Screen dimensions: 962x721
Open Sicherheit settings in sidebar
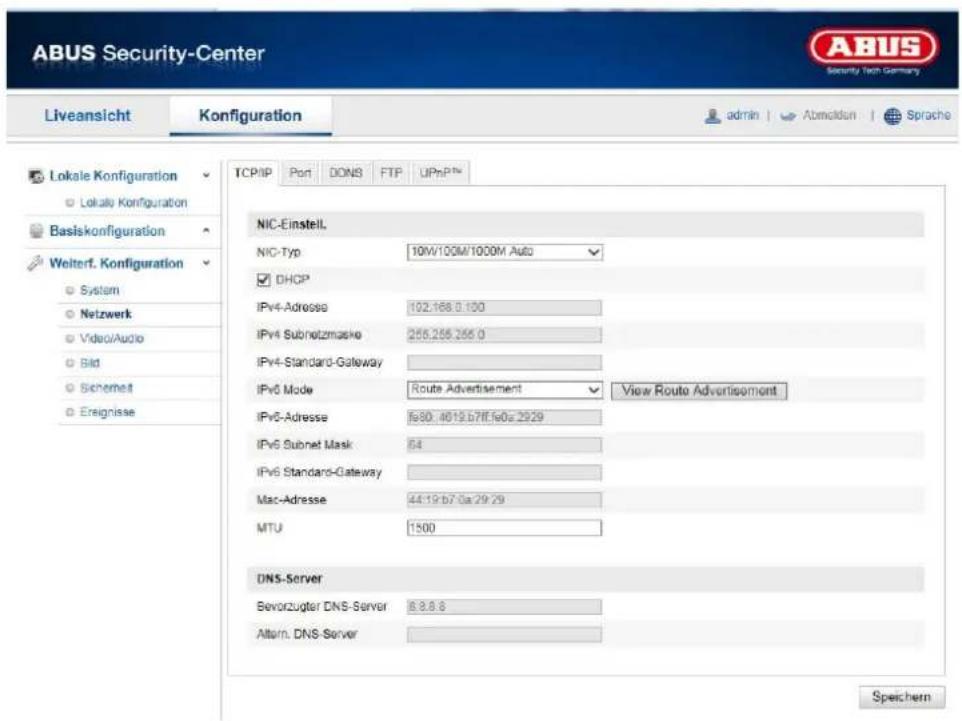pyautogui.click(x=106, y=388)
